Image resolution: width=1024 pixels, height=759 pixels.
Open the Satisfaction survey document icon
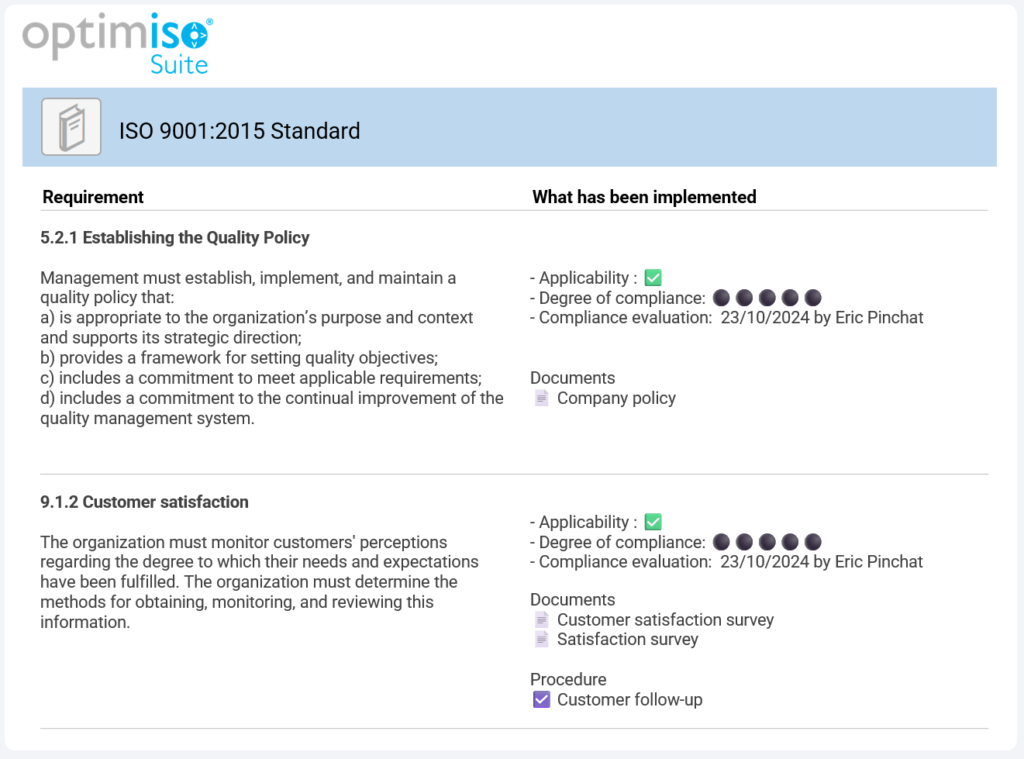pyautogui.click(x=541, y=639)
